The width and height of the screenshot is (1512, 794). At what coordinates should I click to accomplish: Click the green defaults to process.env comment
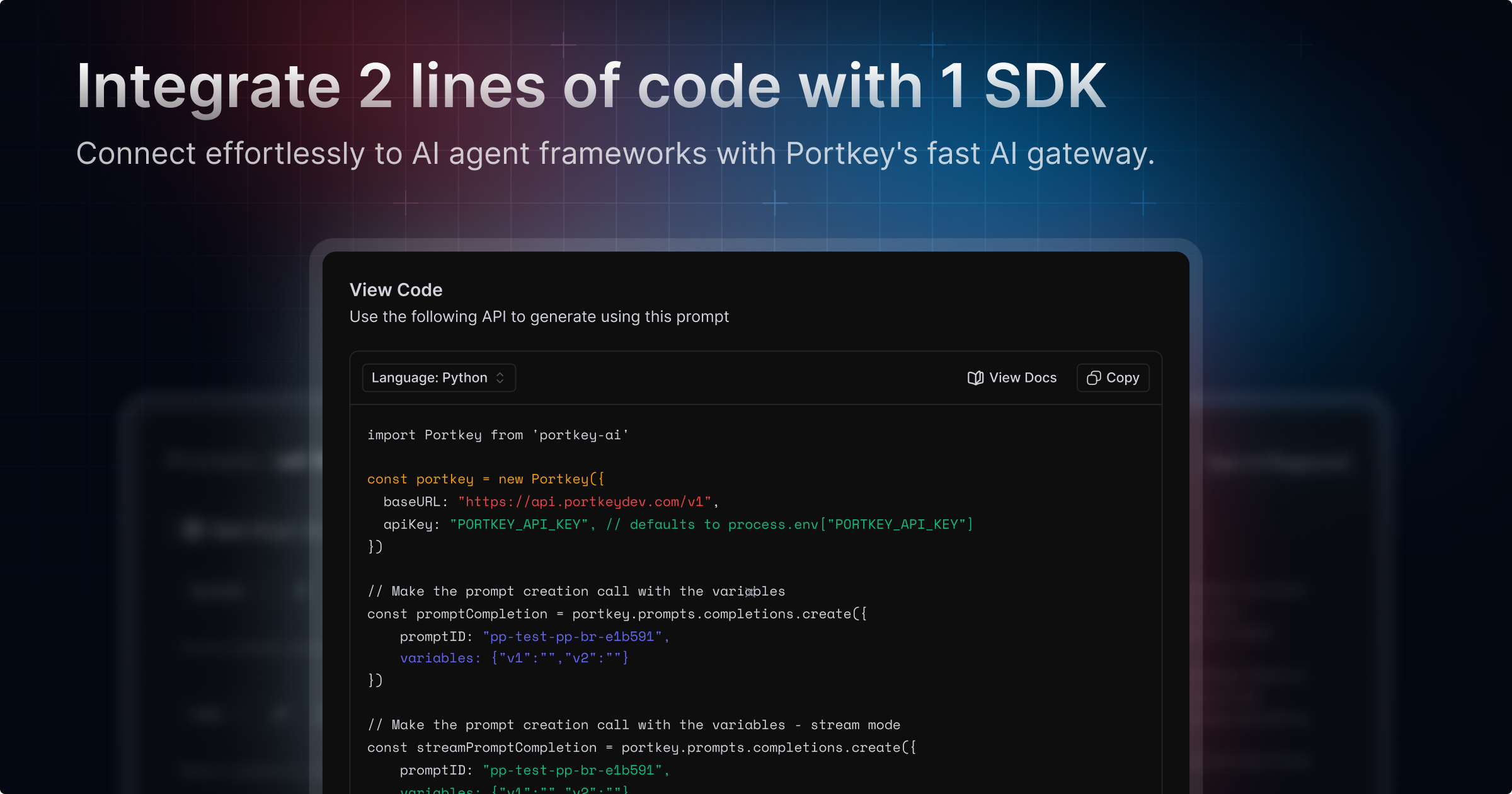click(x=789, y=524)
